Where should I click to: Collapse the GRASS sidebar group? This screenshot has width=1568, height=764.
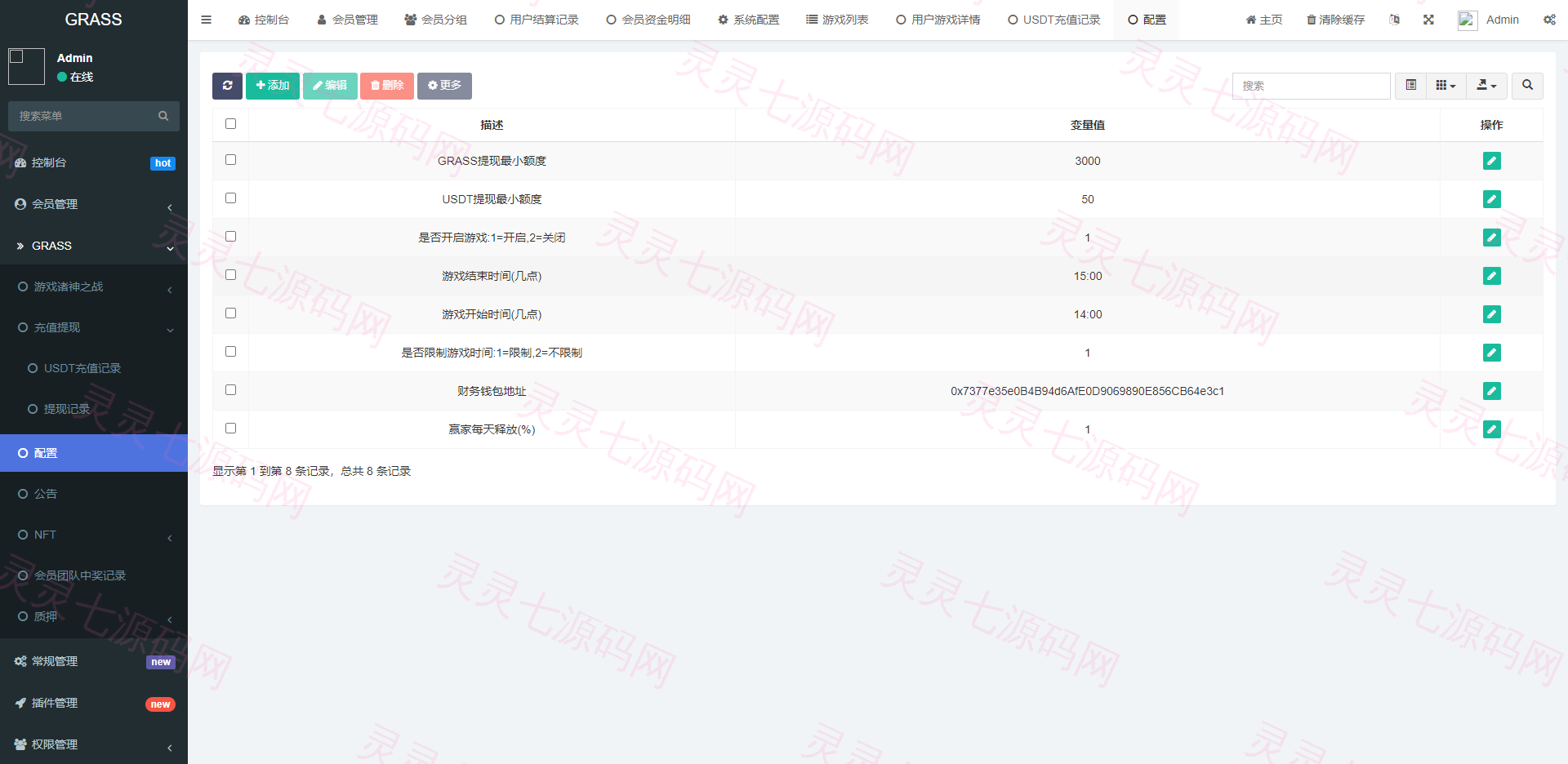coord(94,246)
